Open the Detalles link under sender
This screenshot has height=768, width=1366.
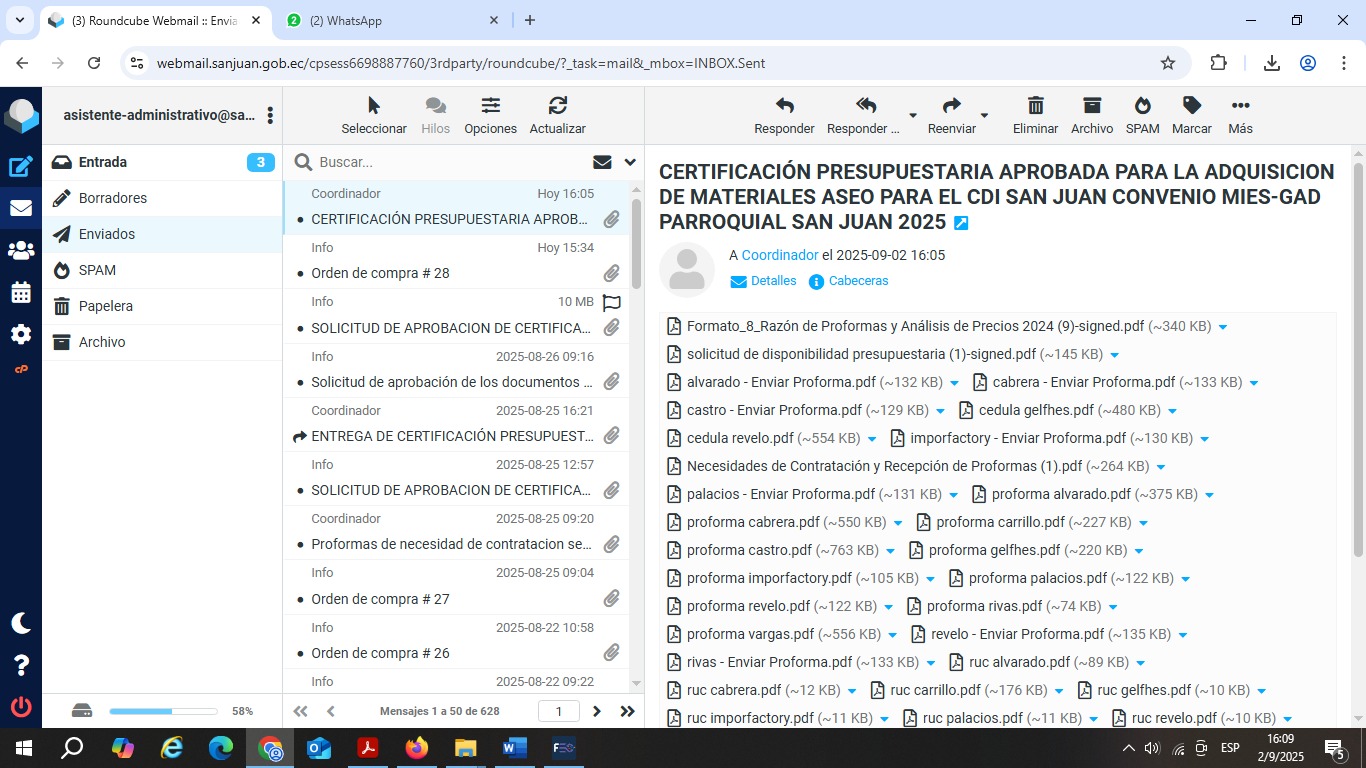tap(773, 281)
